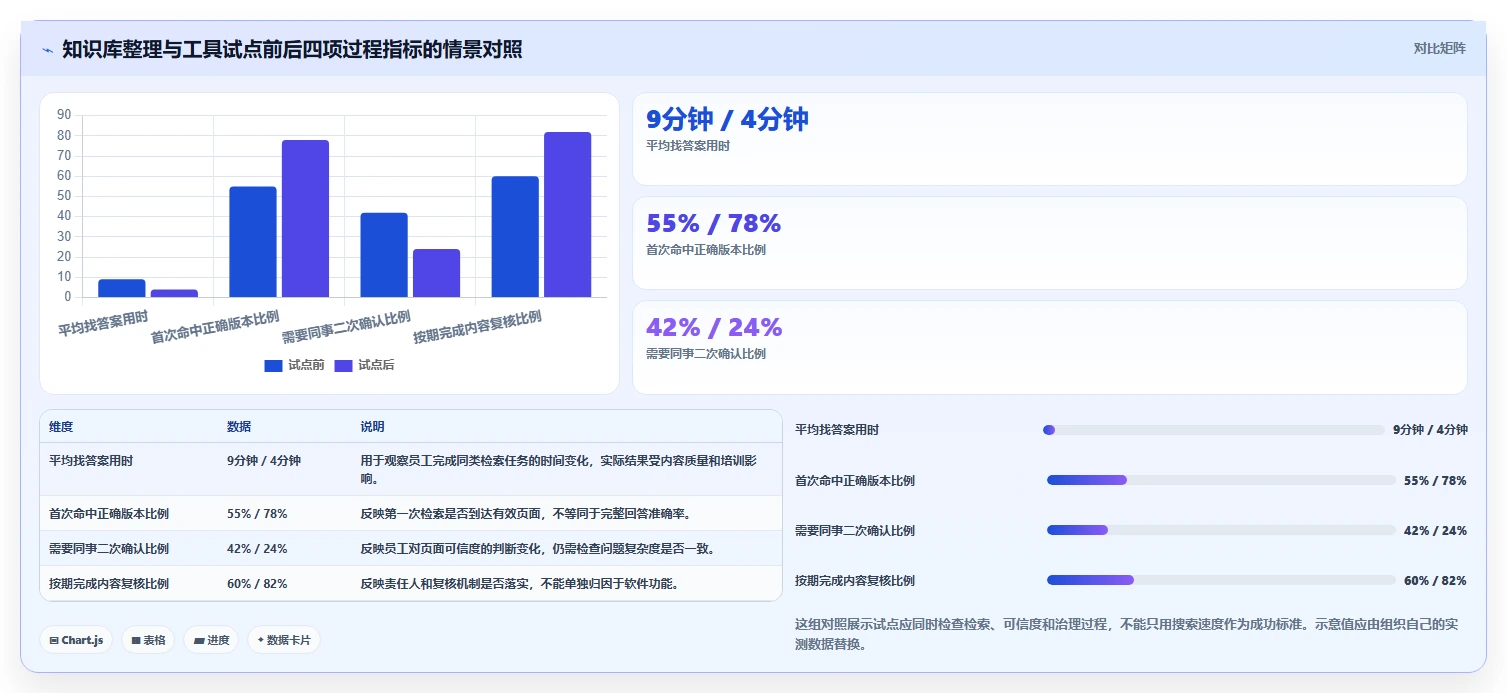The height and width of the screenshot is (693, 1507).
Task: Click description starting 反映第一次检索是否到达
Action: click(526, 514)
